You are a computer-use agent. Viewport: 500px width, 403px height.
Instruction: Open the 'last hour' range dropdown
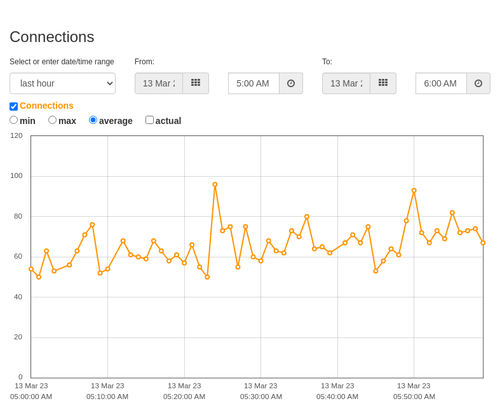click(x=63, y=83)
